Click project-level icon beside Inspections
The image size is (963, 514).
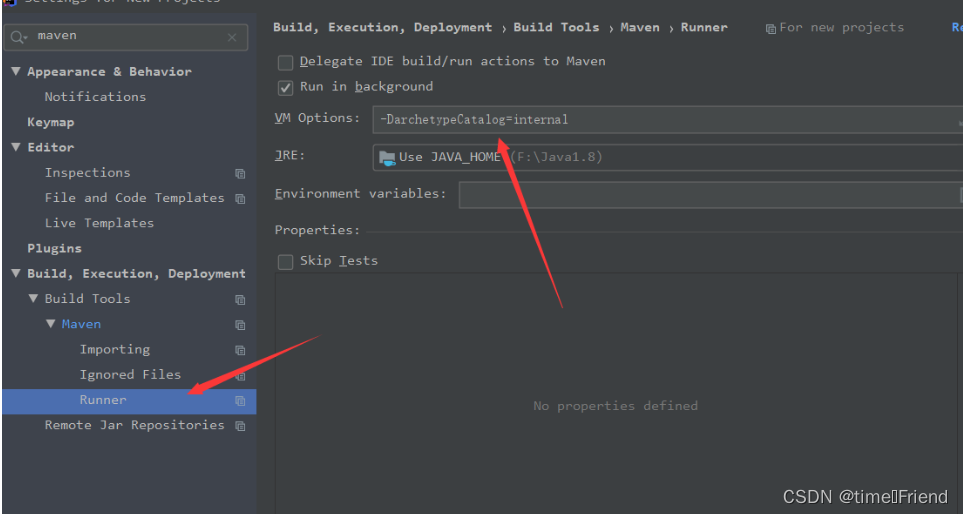[240, 174]
